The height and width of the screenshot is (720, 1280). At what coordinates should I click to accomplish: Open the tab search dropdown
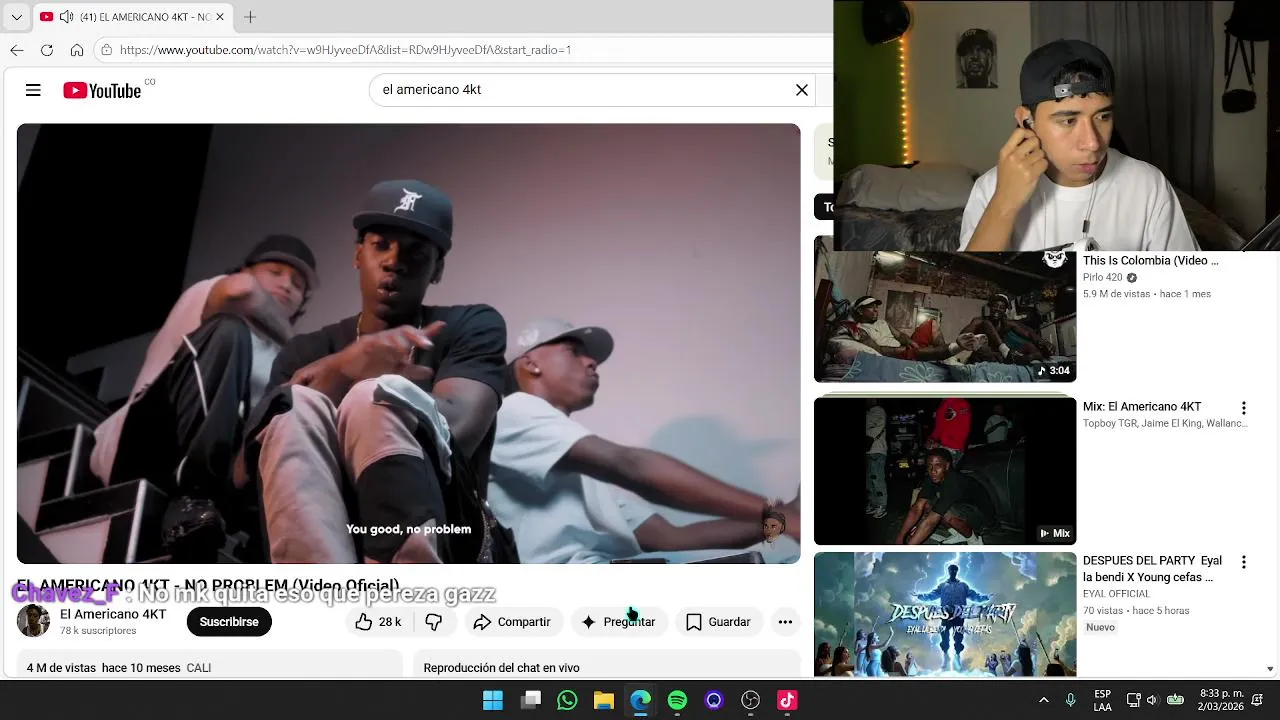pos(16,17)
